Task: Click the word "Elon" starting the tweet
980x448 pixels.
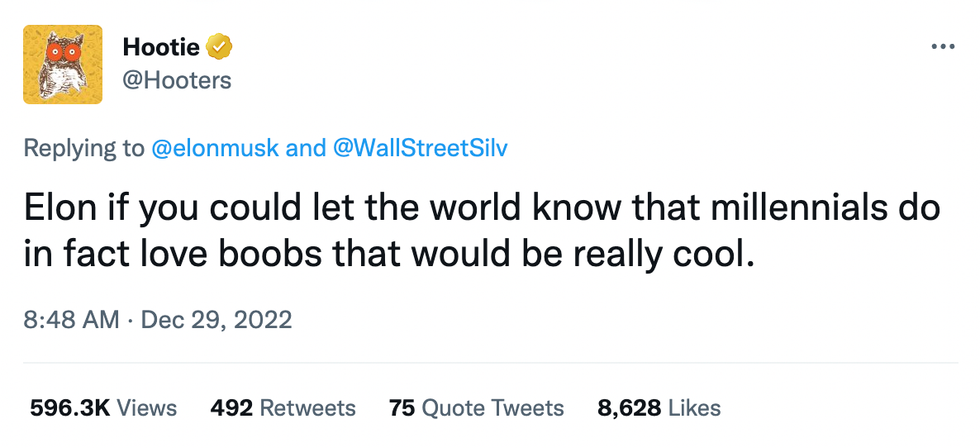Action: click(x=58, y=207)
